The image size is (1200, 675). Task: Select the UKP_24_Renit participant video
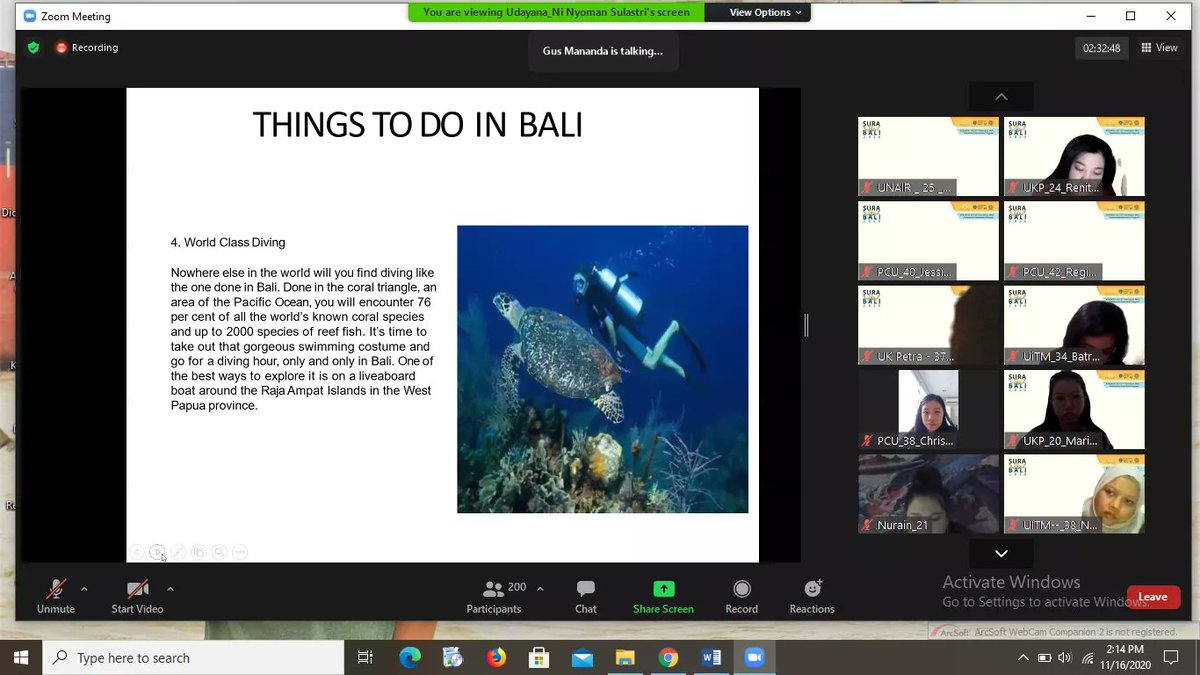1074,156
